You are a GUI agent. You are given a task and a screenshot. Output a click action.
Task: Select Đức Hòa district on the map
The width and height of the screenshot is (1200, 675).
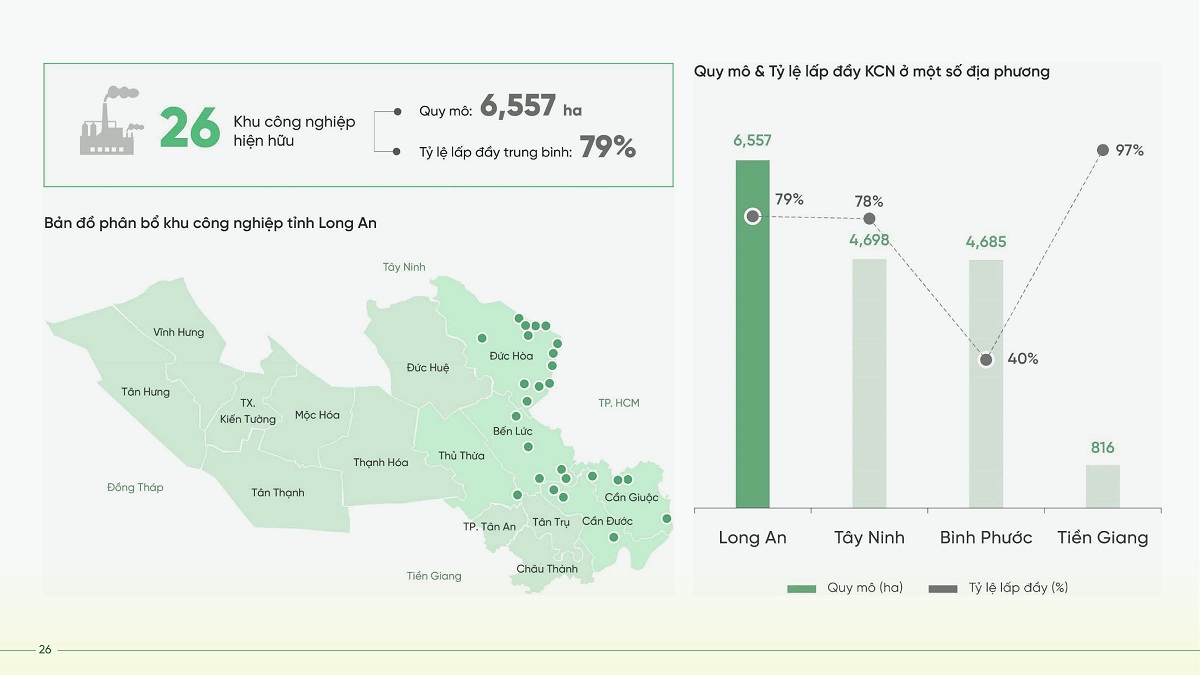pos(511,356)
